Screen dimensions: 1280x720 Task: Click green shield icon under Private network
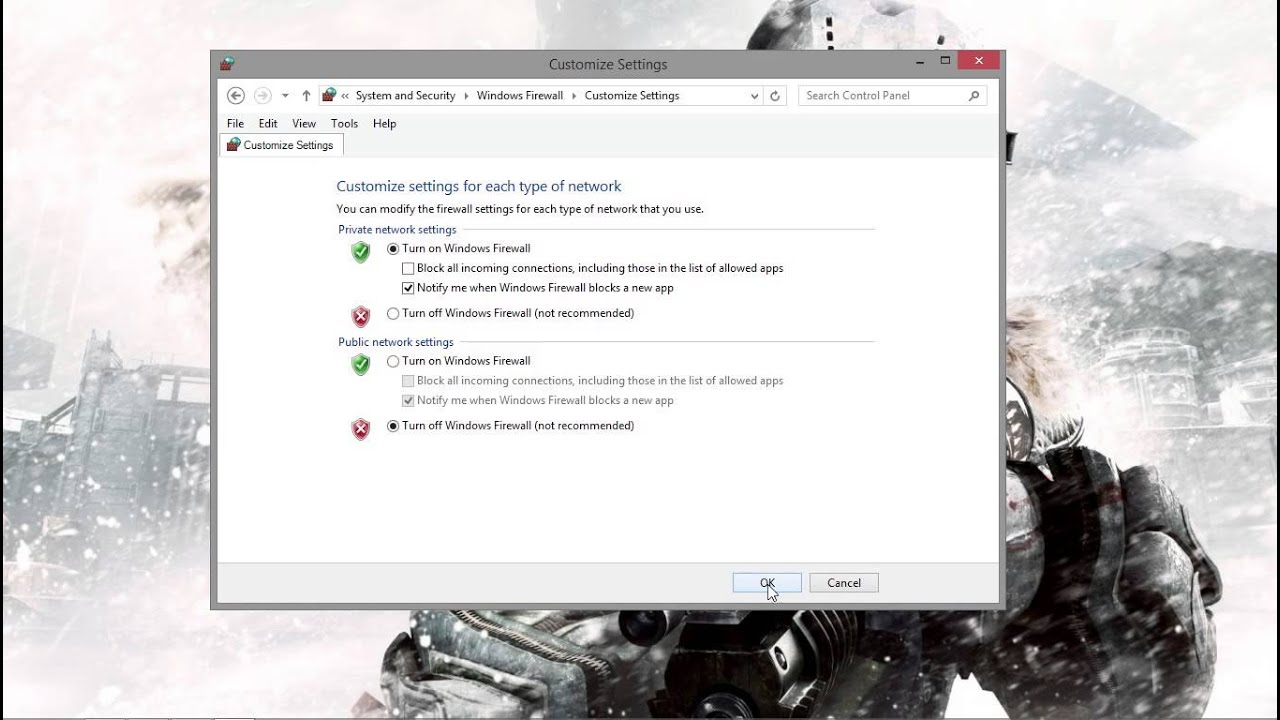(x=361, y=252)
